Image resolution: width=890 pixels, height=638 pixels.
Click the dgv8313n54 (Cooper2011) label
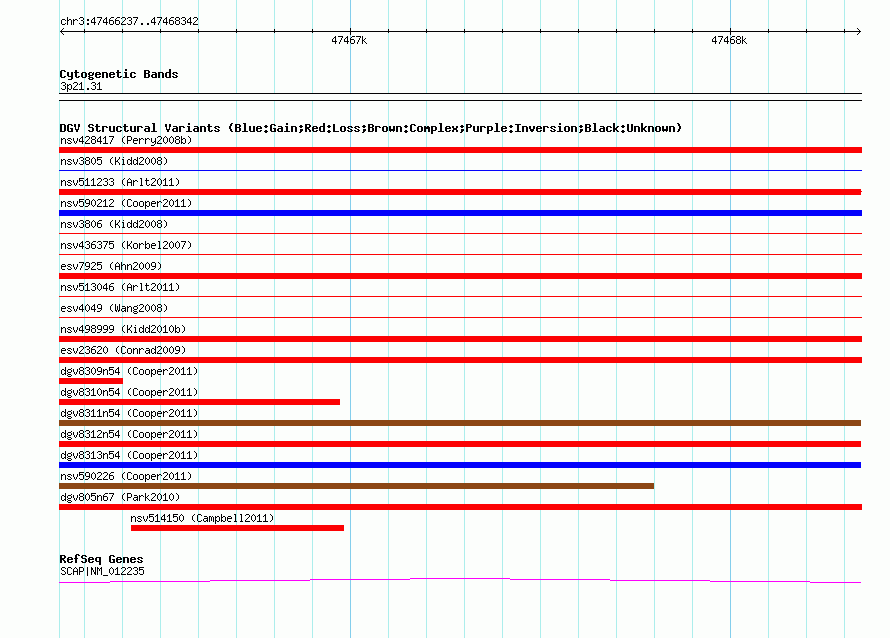pyautogui.click(x=129, y=455)
